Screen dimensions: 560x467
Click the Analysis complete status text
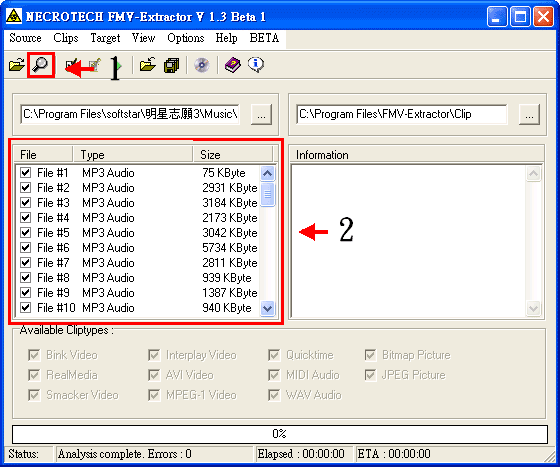125,454
